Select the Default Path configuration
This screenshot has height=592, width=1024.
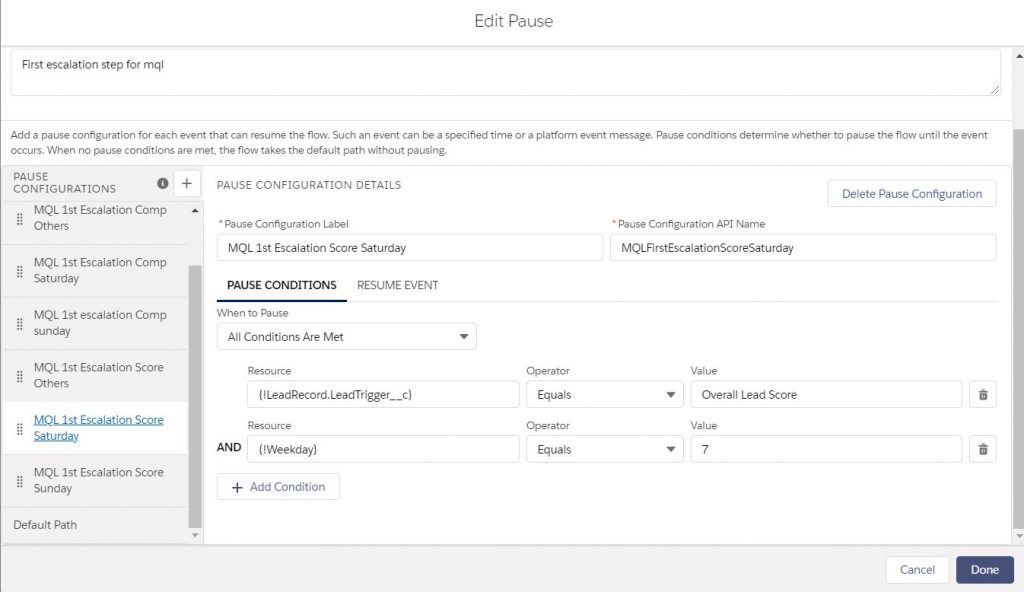point(45,525)
